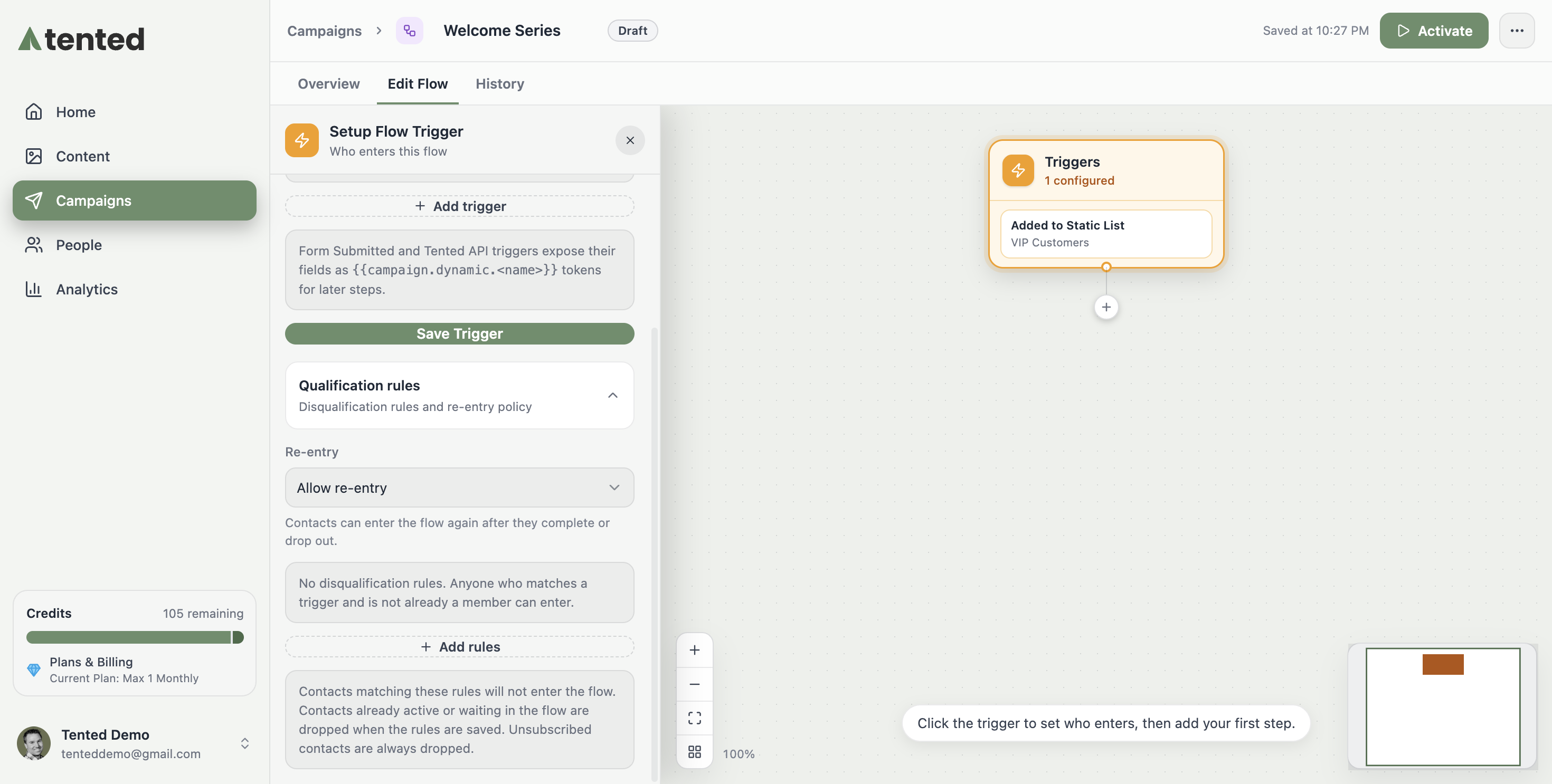Click the auto-layout grid icon
This screenshot has height=784, width=1552.
click(694, 751)
